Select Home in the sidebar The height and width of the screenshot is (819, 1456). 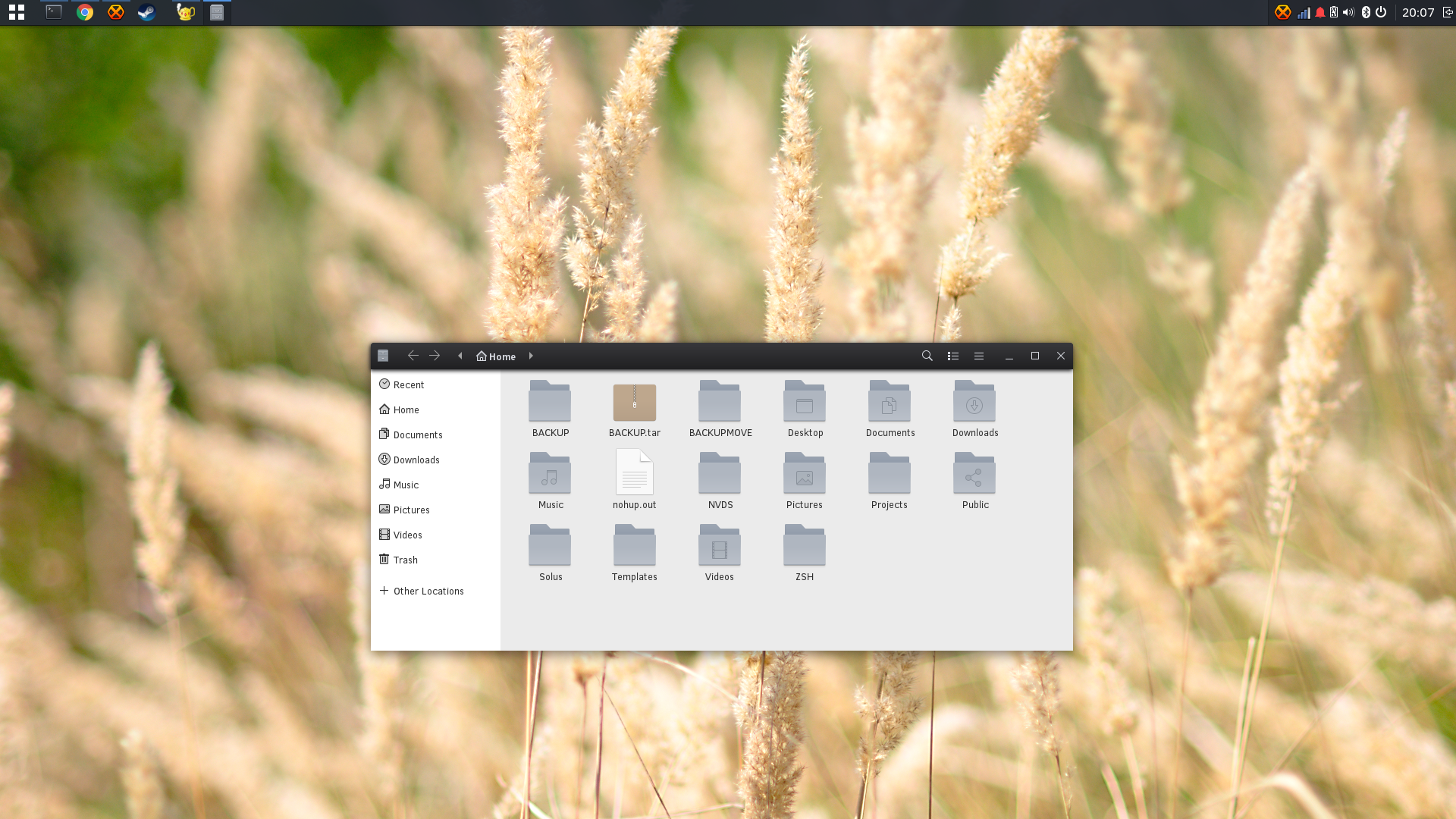tap(435, 409)
